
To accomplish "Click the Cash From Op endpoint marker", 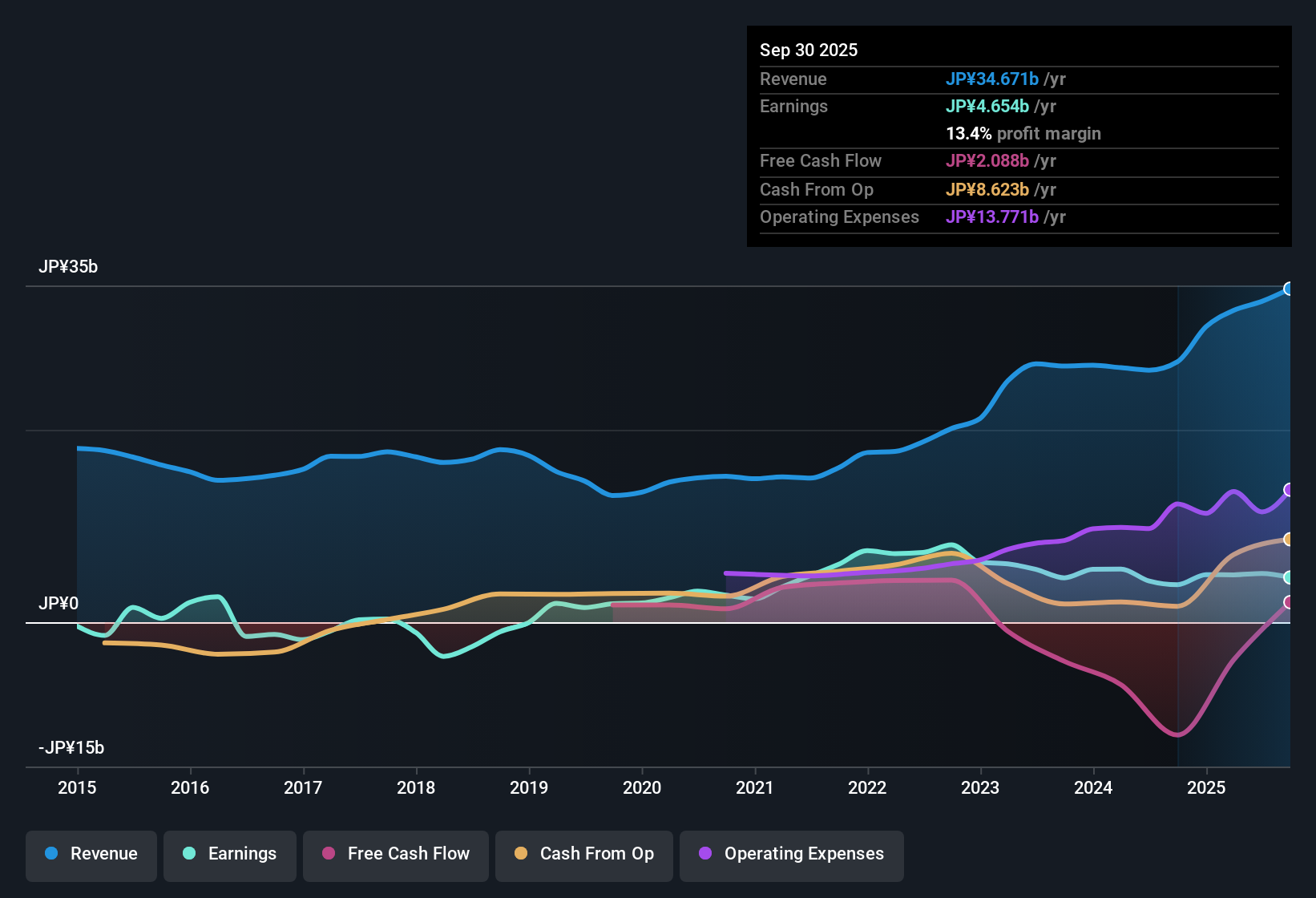I will point(1290,540).
